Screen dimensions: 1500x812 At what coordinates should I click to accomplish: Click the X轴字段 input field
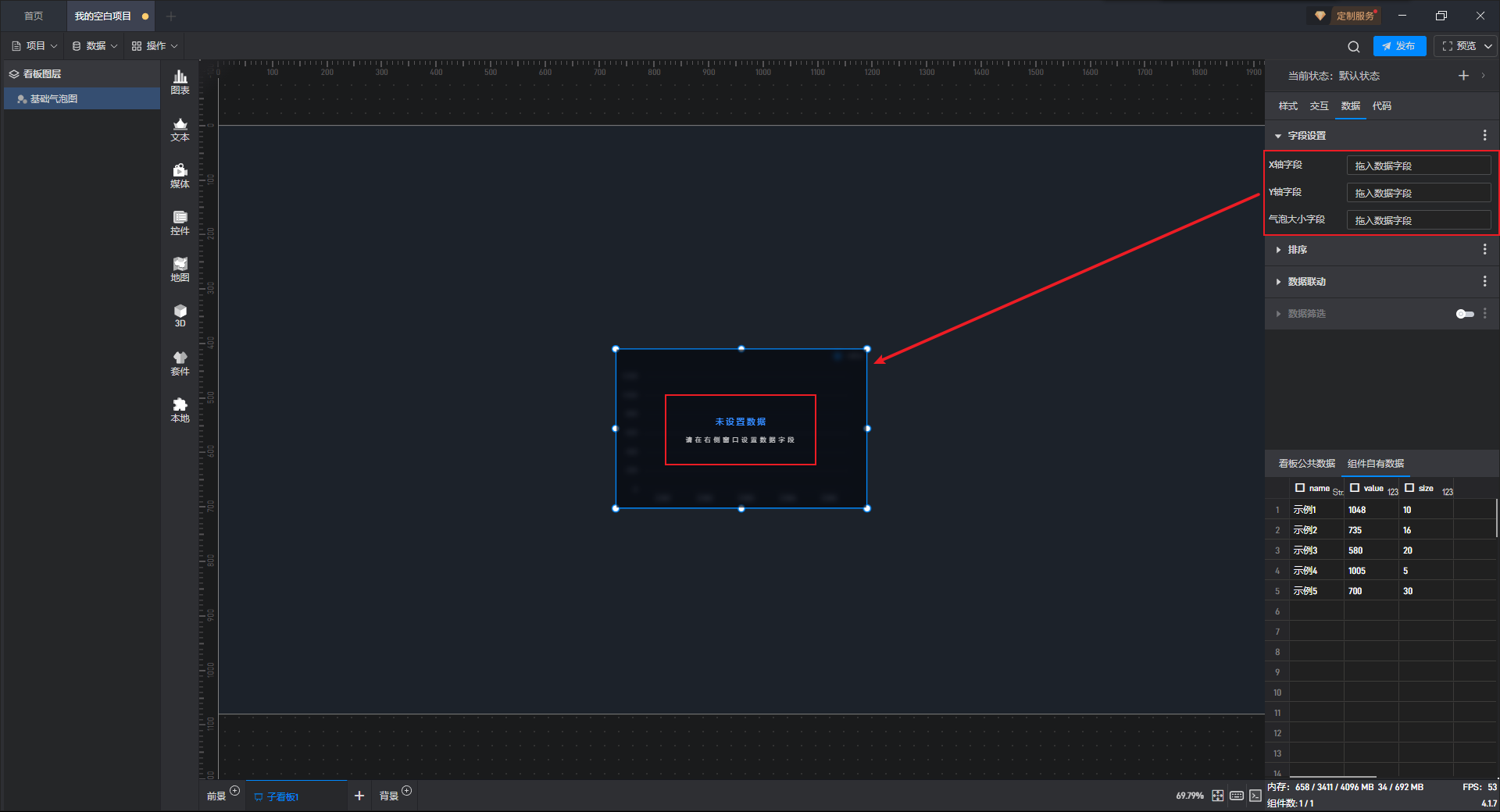[x=1418, y=166]
